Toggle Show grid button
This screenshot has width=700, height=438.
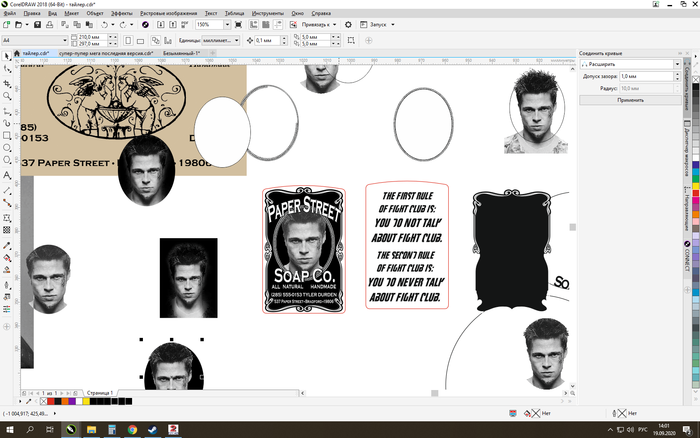tap(266, 25)
